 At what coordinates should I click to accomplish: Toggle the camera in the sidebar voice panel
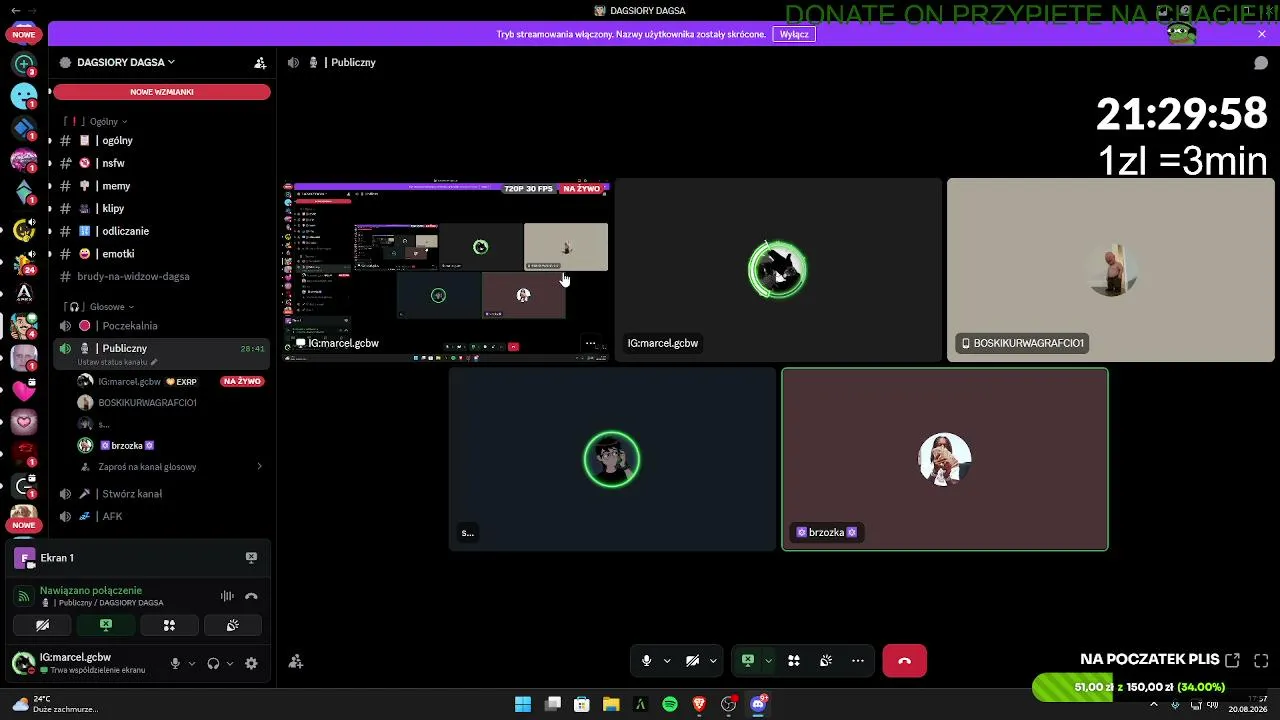click(42, 625)
